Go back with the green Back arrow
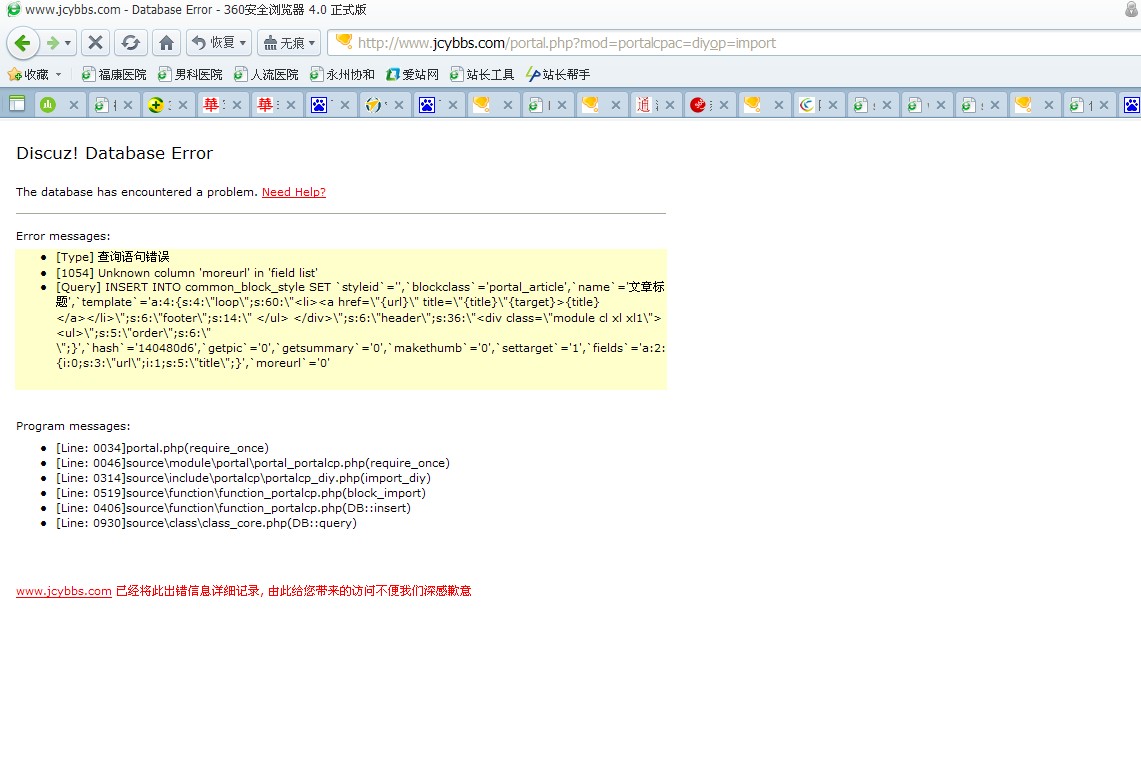This screenshot has height=758, width=1141. click(23, 43)
